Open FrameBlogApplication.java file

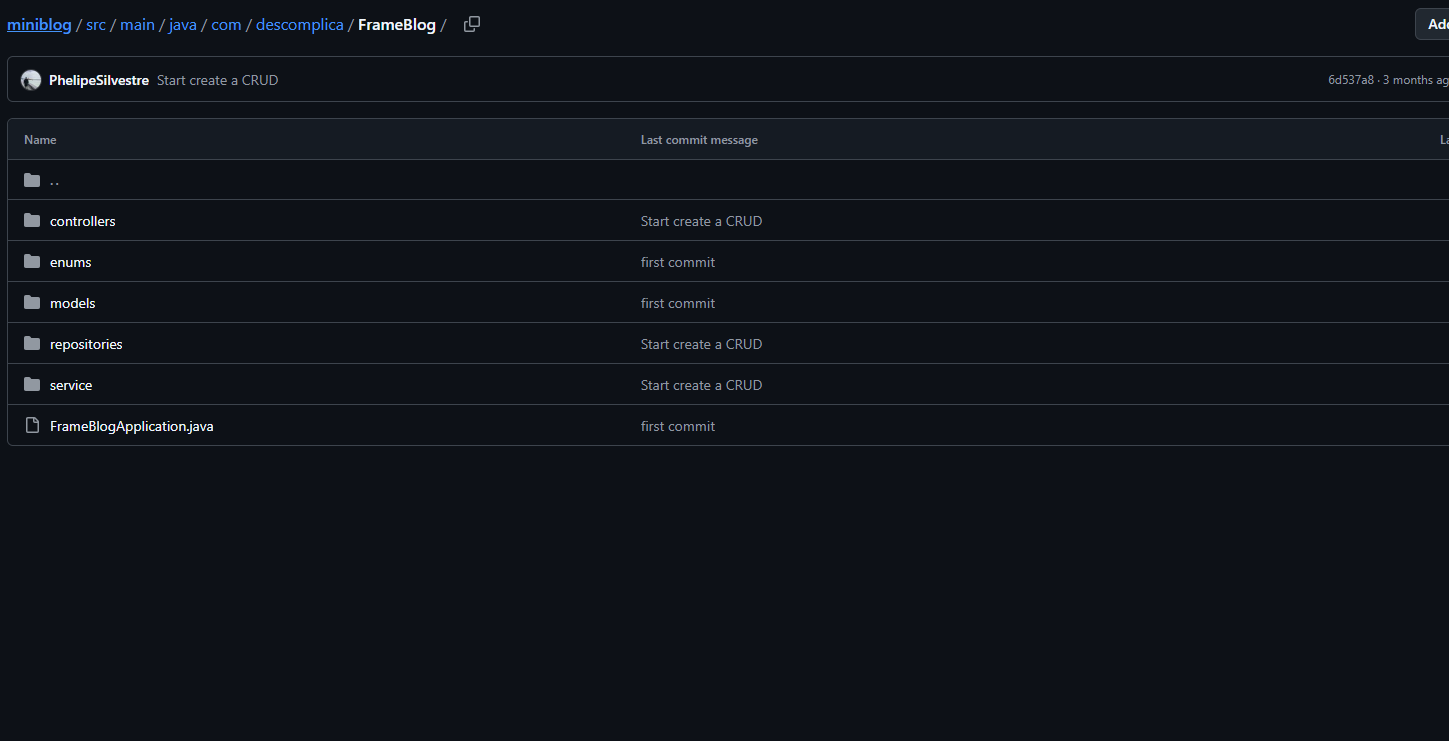tap(131, 426)
